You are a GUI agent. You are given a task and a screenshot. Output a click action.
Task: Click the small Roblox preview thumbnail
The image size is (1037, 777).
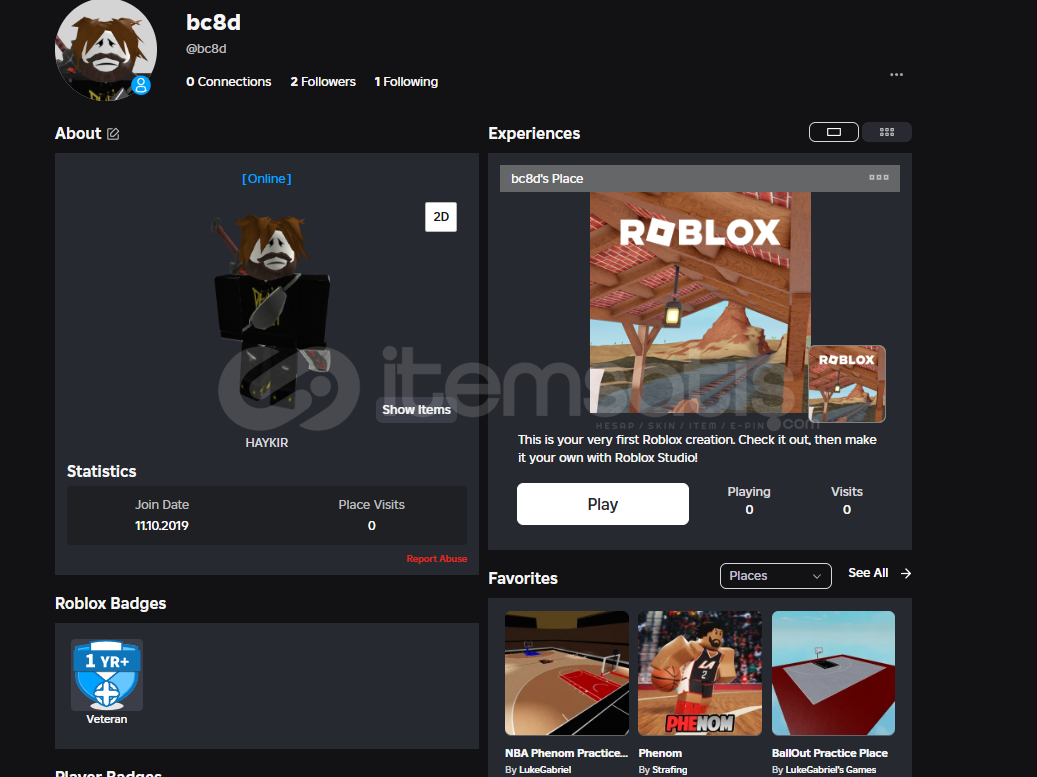tap(847, 384)
